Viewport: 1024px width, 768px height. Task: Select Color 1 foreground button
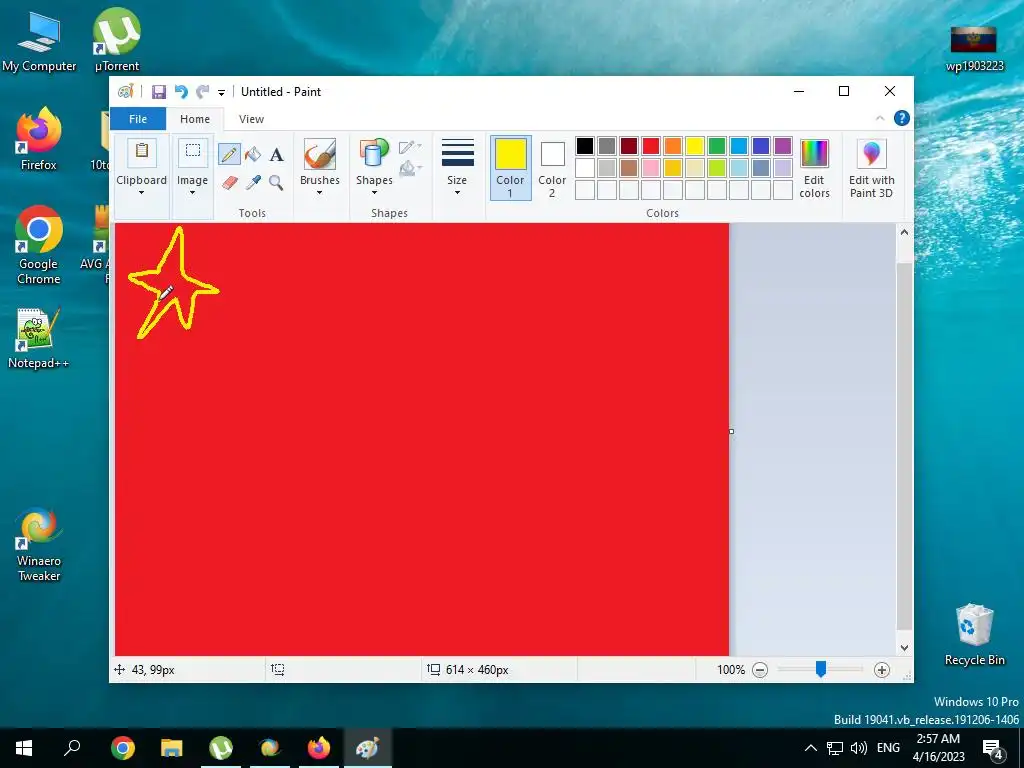[x=511, y=168]
